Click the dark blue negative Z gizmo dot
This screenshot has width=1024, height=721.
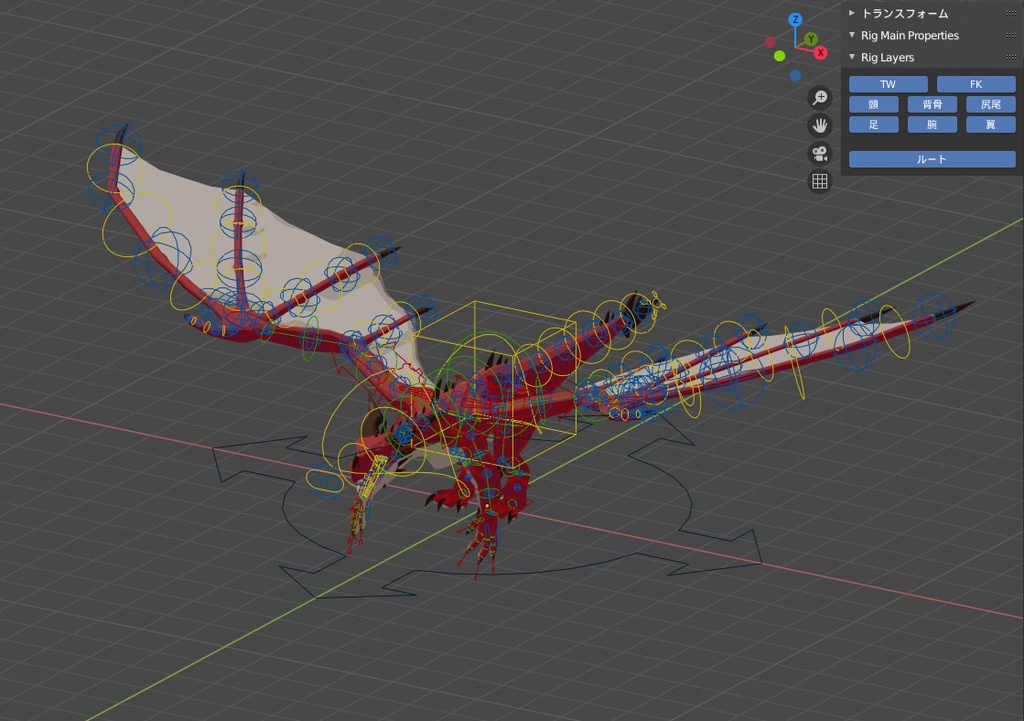click(795, 76)
